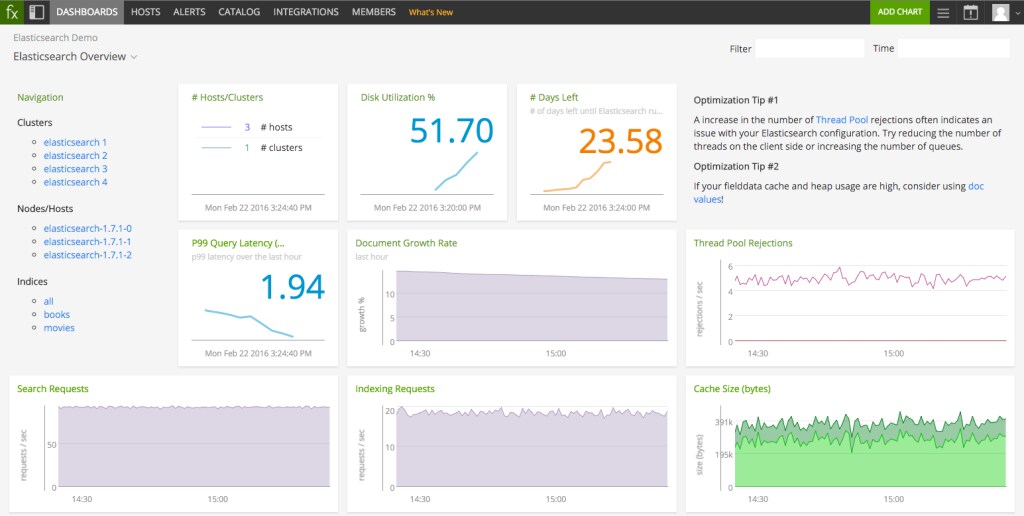Open the Search Requests chart title
1024x516 pixels.
[x=52, y=389]
